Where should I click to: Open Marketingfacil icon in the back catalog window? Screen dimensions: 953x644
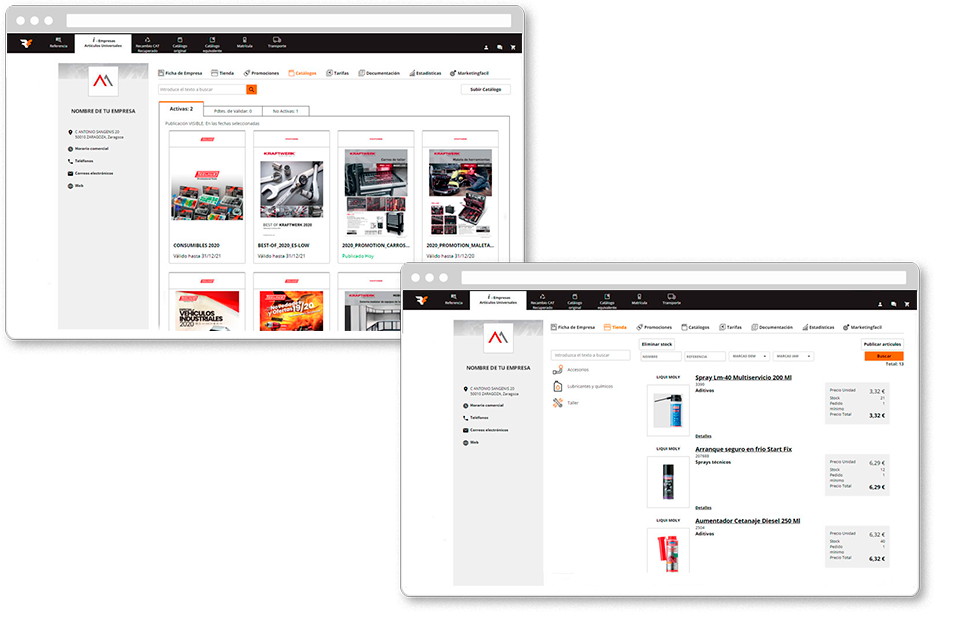[x=454, y=73]
